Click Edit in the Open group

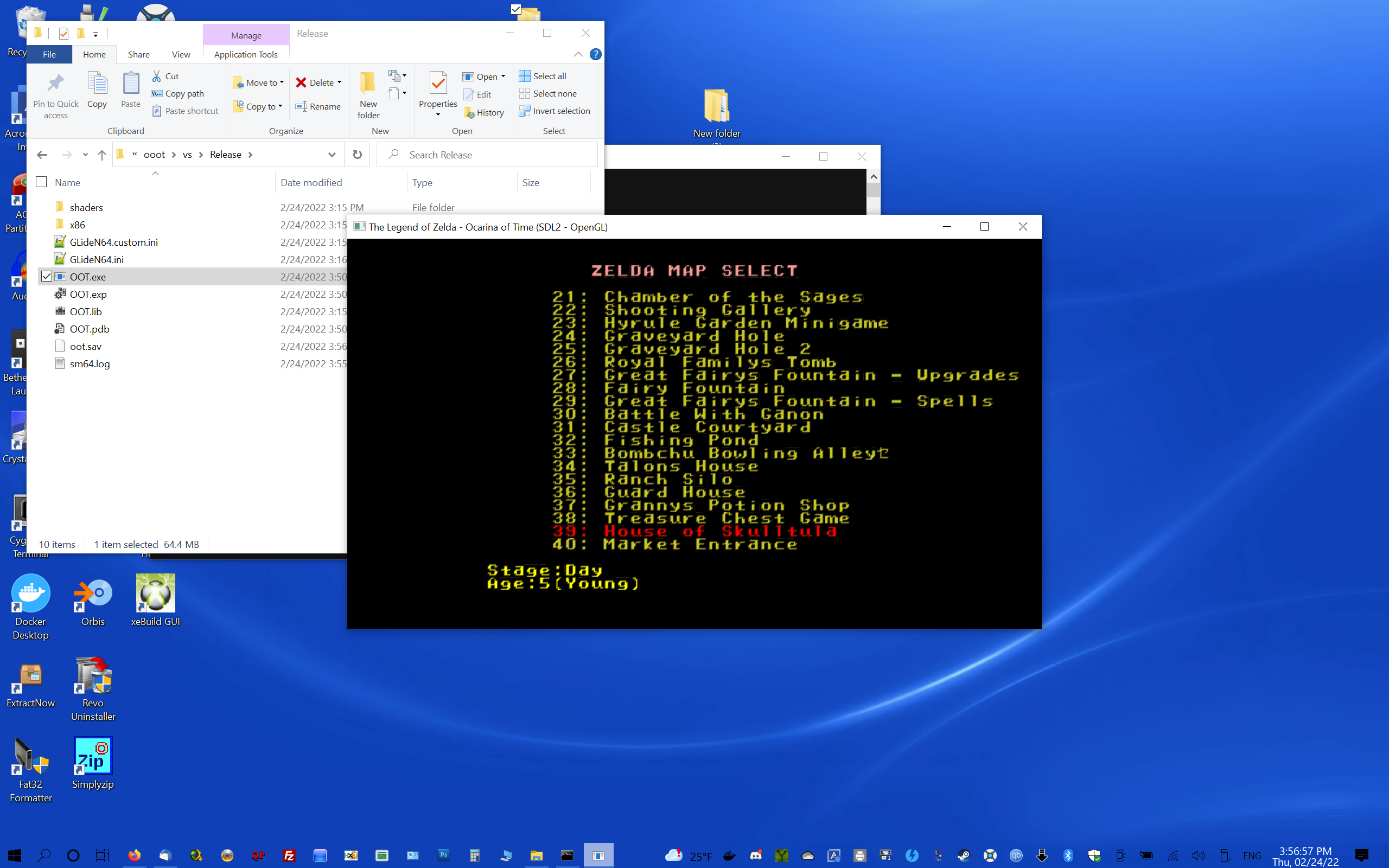[x=477, y=94]
